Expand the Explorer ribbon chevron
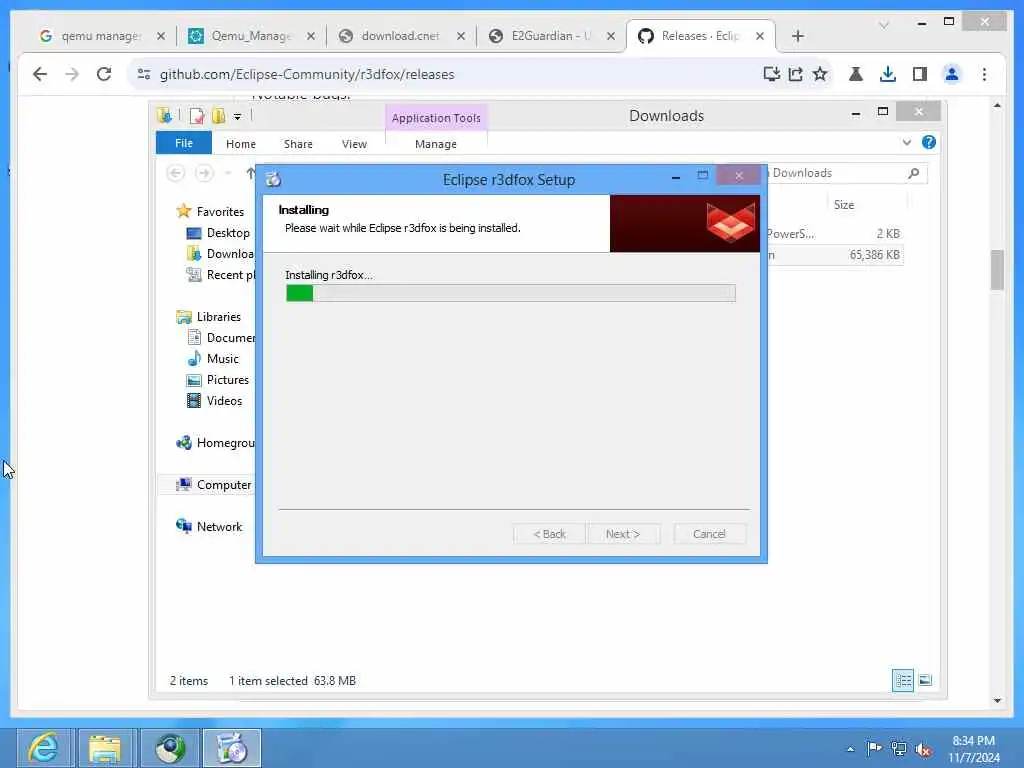Image resolution: width=1024 pixels, height=768 pixels. [906, 142]
